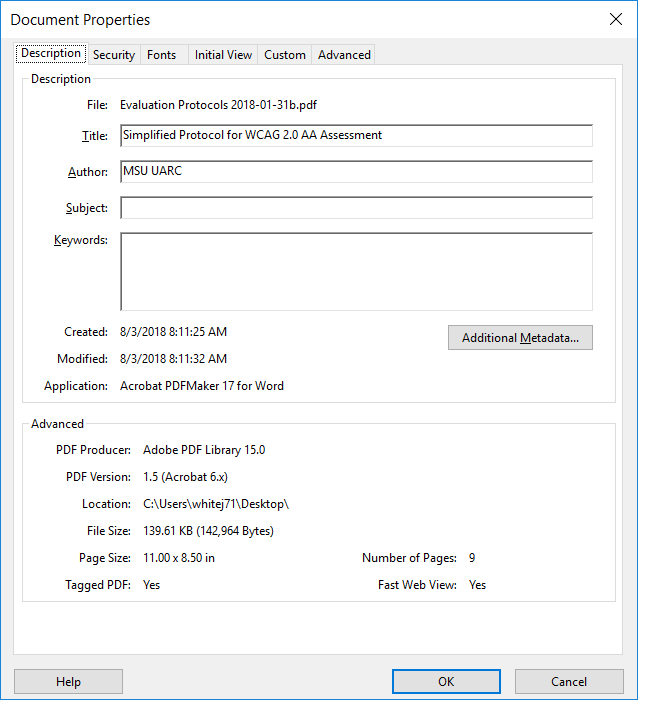646x708 pixels.
Task: Click Fast Web View value Yes
Action: pyautogui.click(x=477, y=585)
